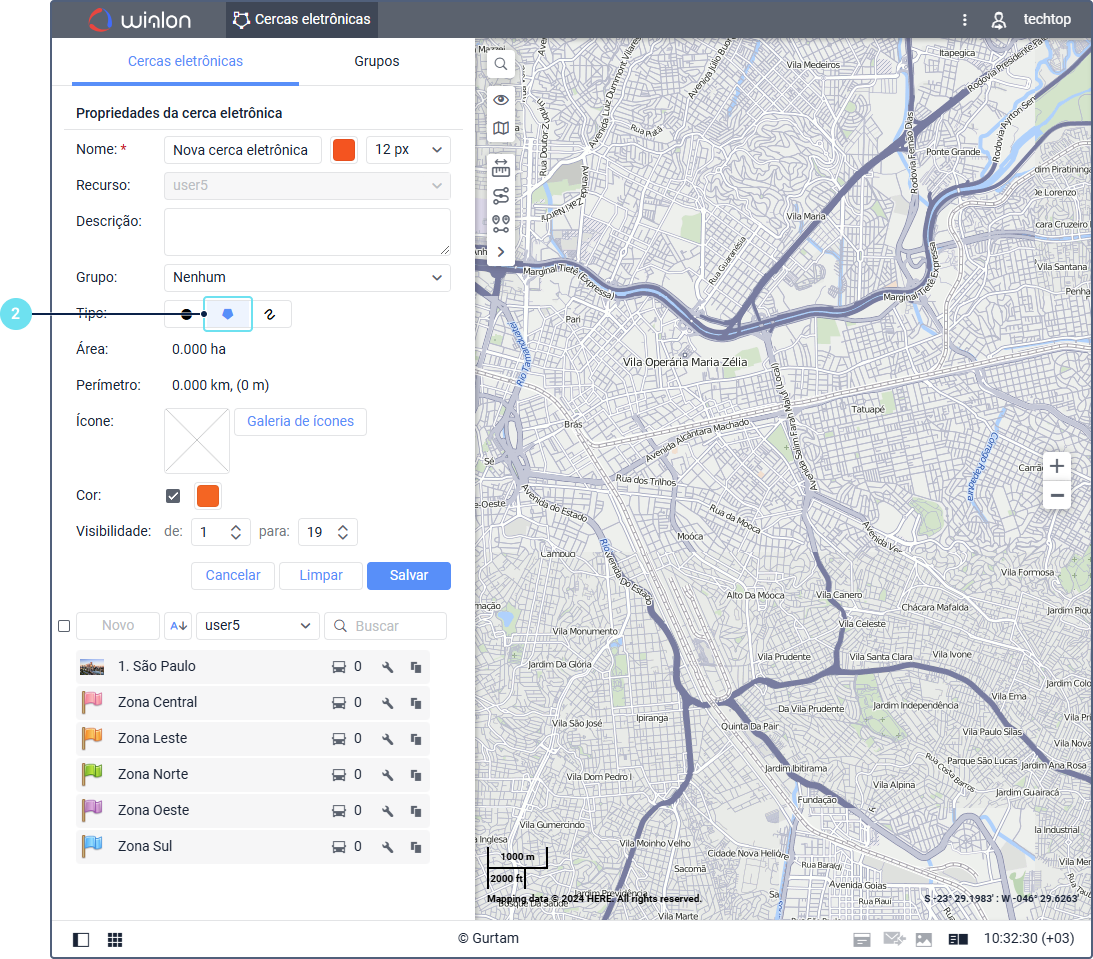Open the Recurso user5 dropdown
Image resolution: width=1093 pixels, height=959 pixels.
click(x=307, y=186)
